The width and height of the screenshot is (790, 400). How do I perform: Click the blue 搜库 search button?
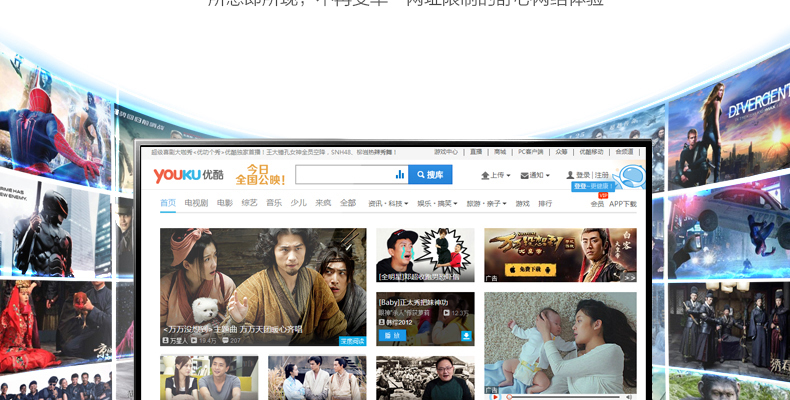pyautogui.click(x=430, y=174)
